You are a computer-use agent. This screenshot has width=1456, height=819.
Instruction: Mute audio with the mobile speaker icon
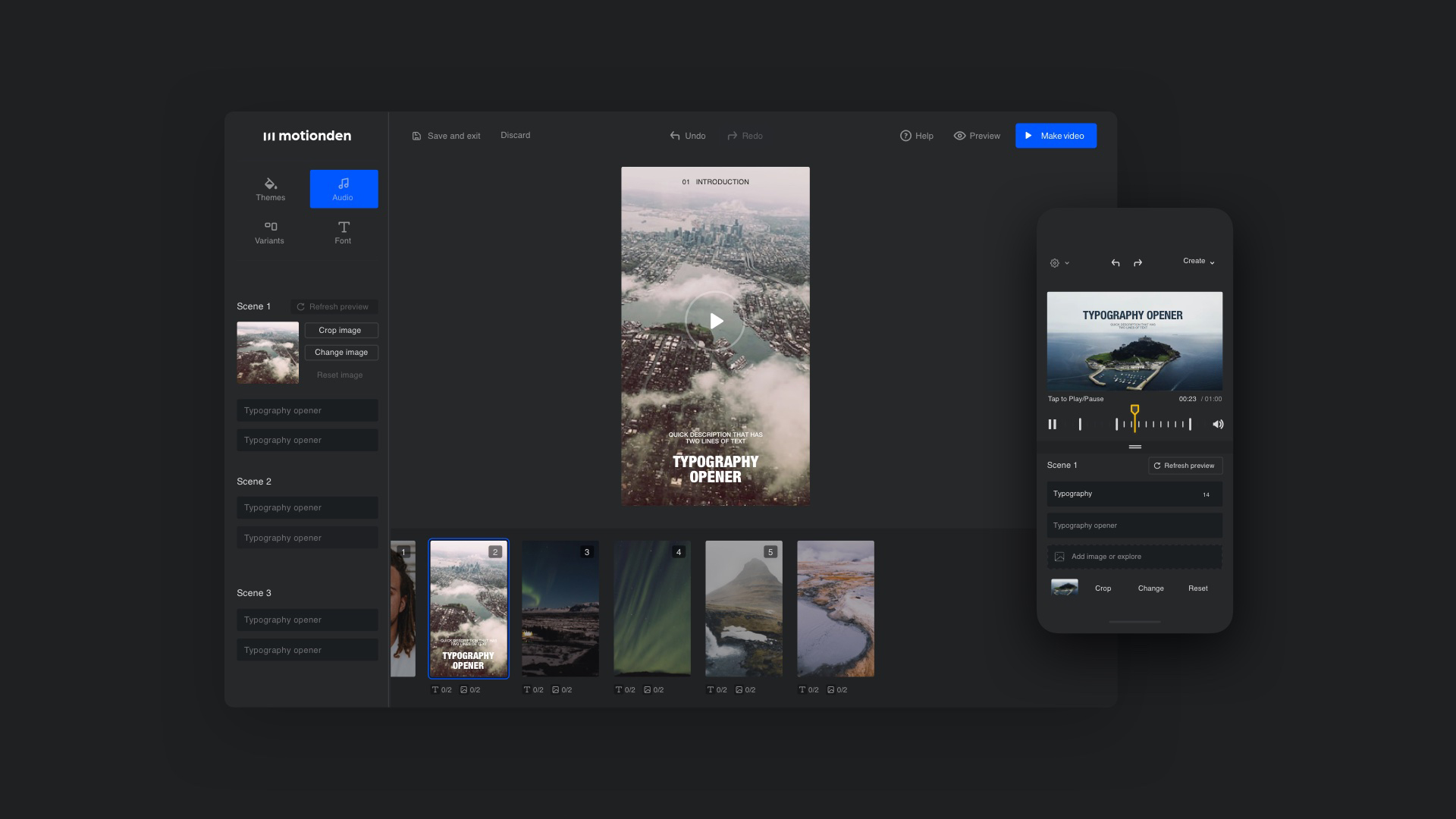click(1217, 425)
